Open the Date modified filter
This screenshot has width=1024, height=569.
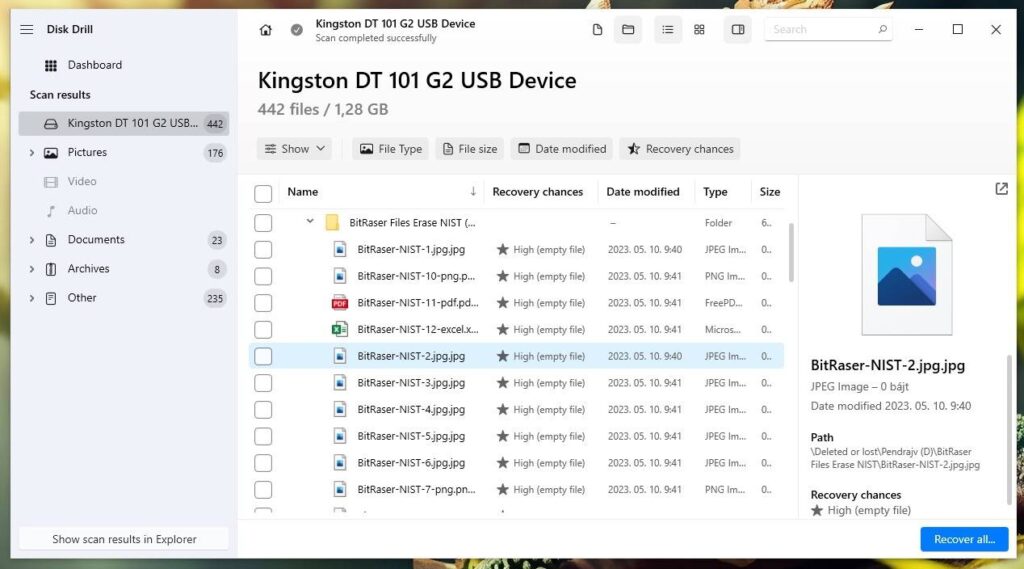562,149
